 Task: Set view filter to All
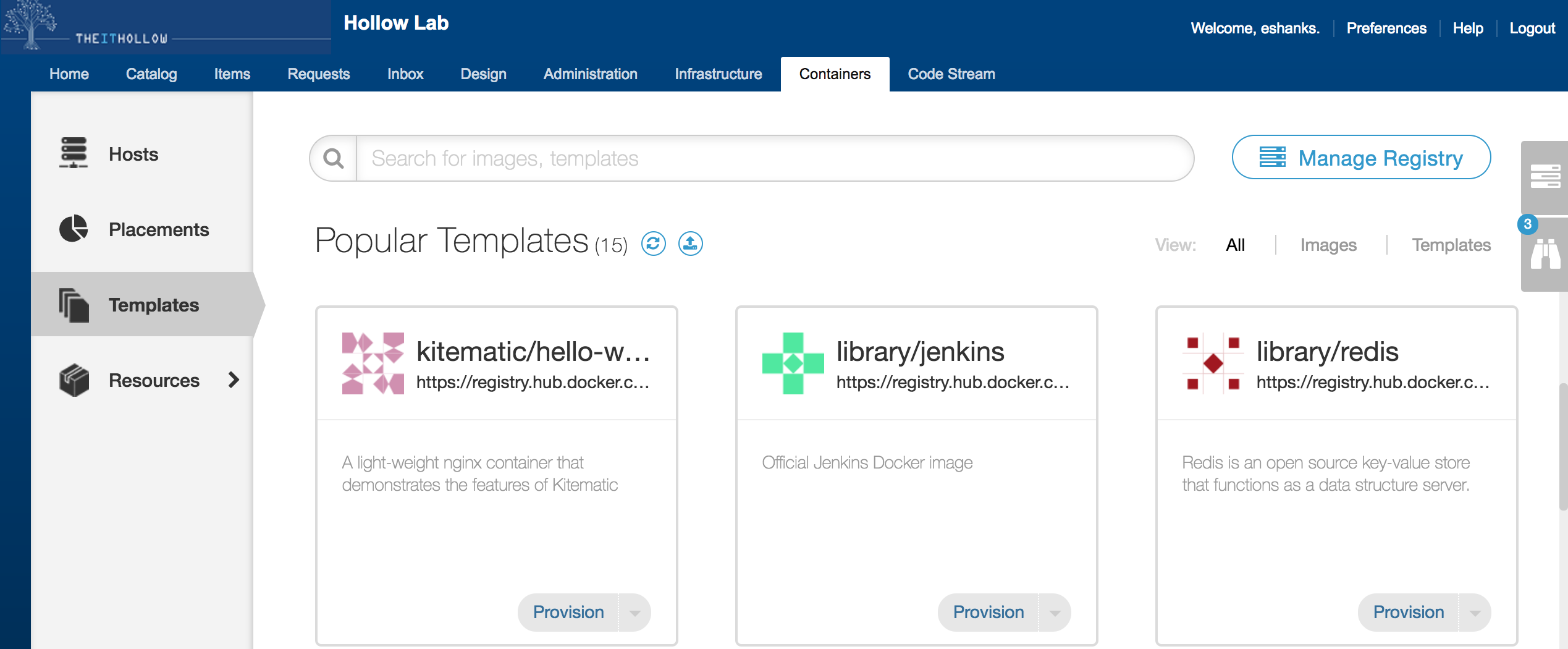[1235, 245]
